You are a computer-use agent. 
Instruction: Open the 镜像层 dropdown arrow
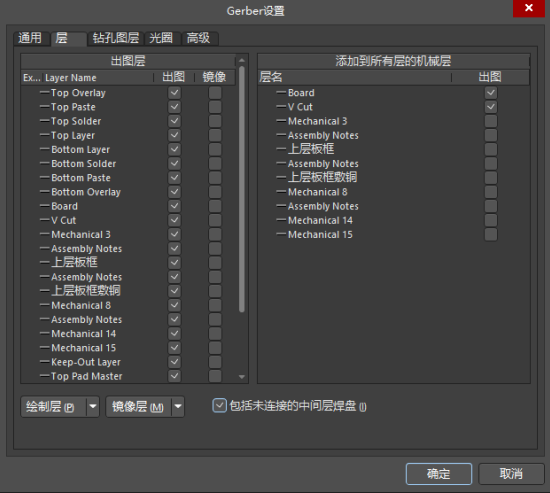(178, 407)
